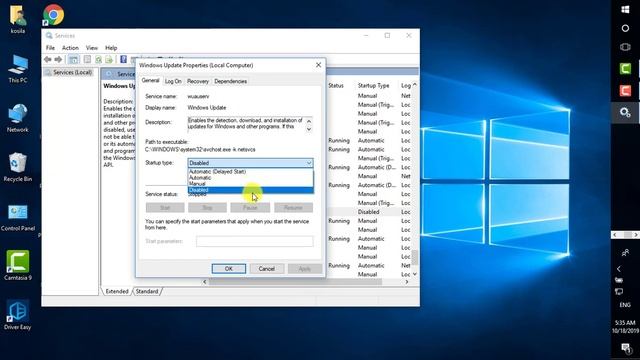Switch to the Log On tab
The height and width of the screenshot is (360, 640).
click(173, 81)
